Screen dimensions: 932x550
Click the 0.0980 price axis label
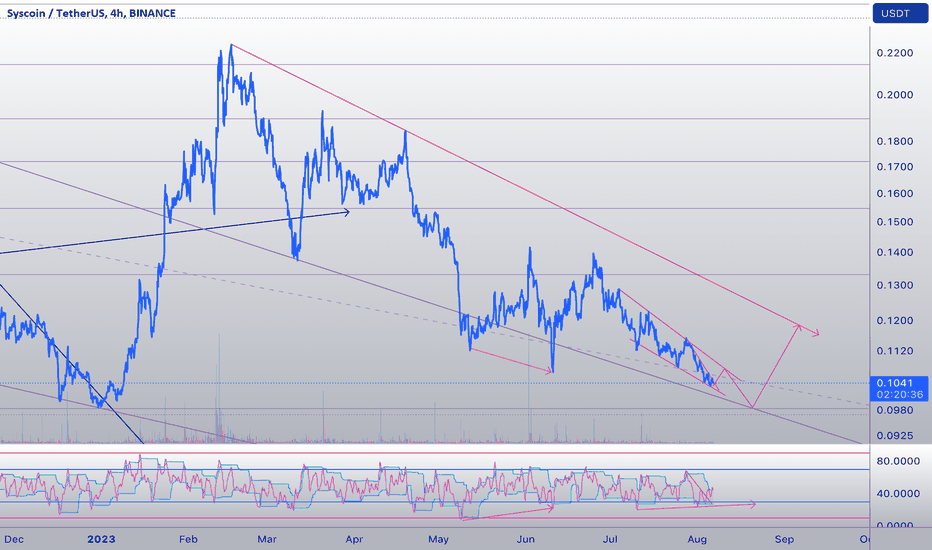tap(895, 410)
